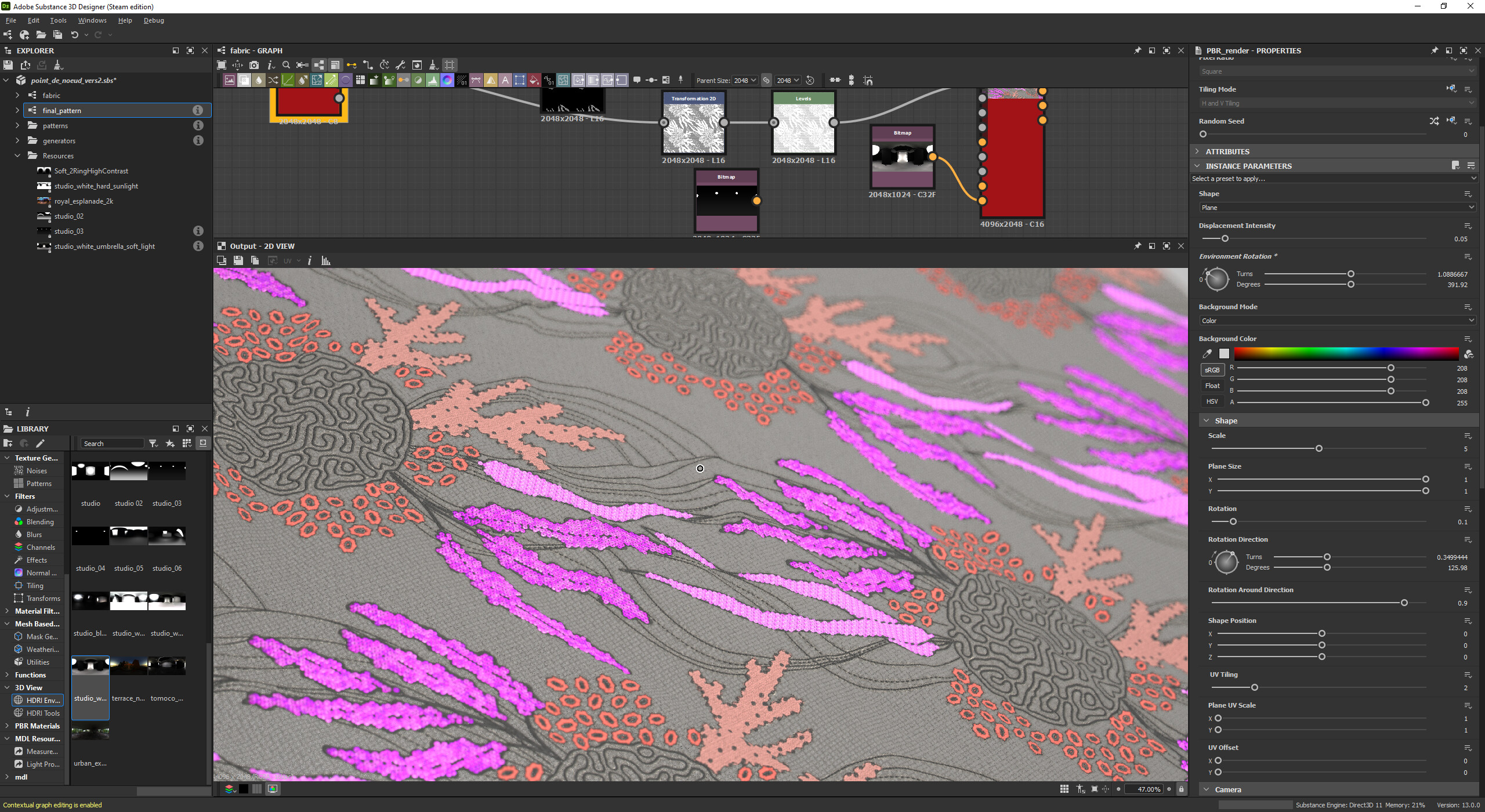Toggle the display grid in graph view
1485x812 pixels.
tap(450, 65)
